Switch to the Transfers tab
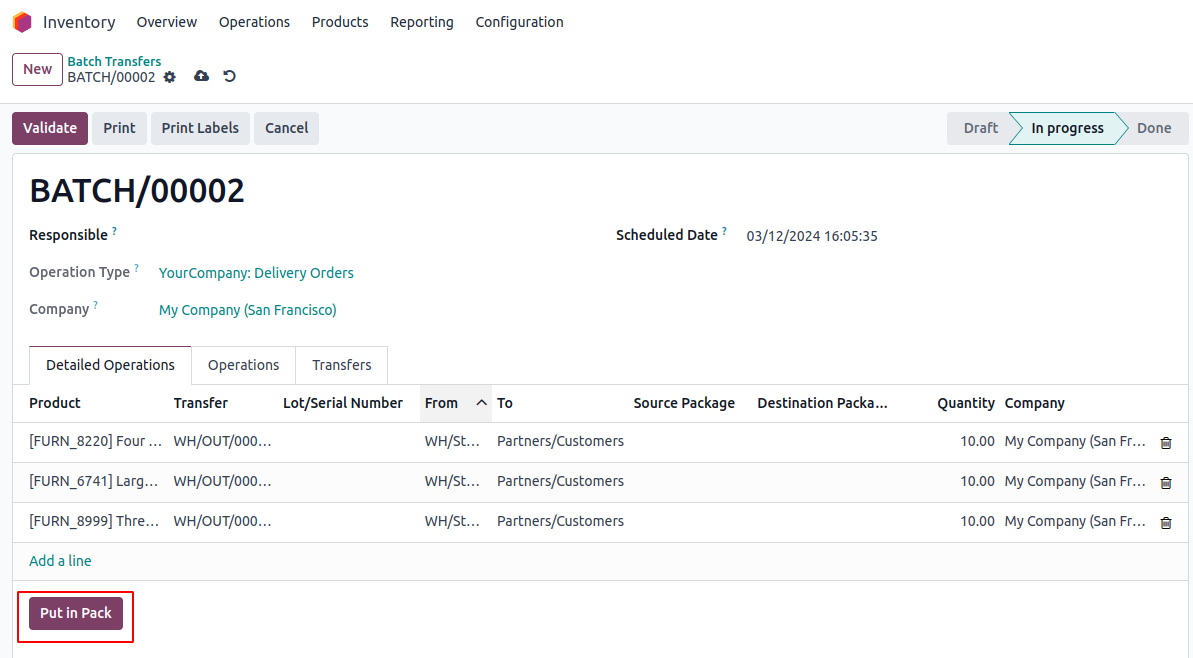 pos(341,365)
